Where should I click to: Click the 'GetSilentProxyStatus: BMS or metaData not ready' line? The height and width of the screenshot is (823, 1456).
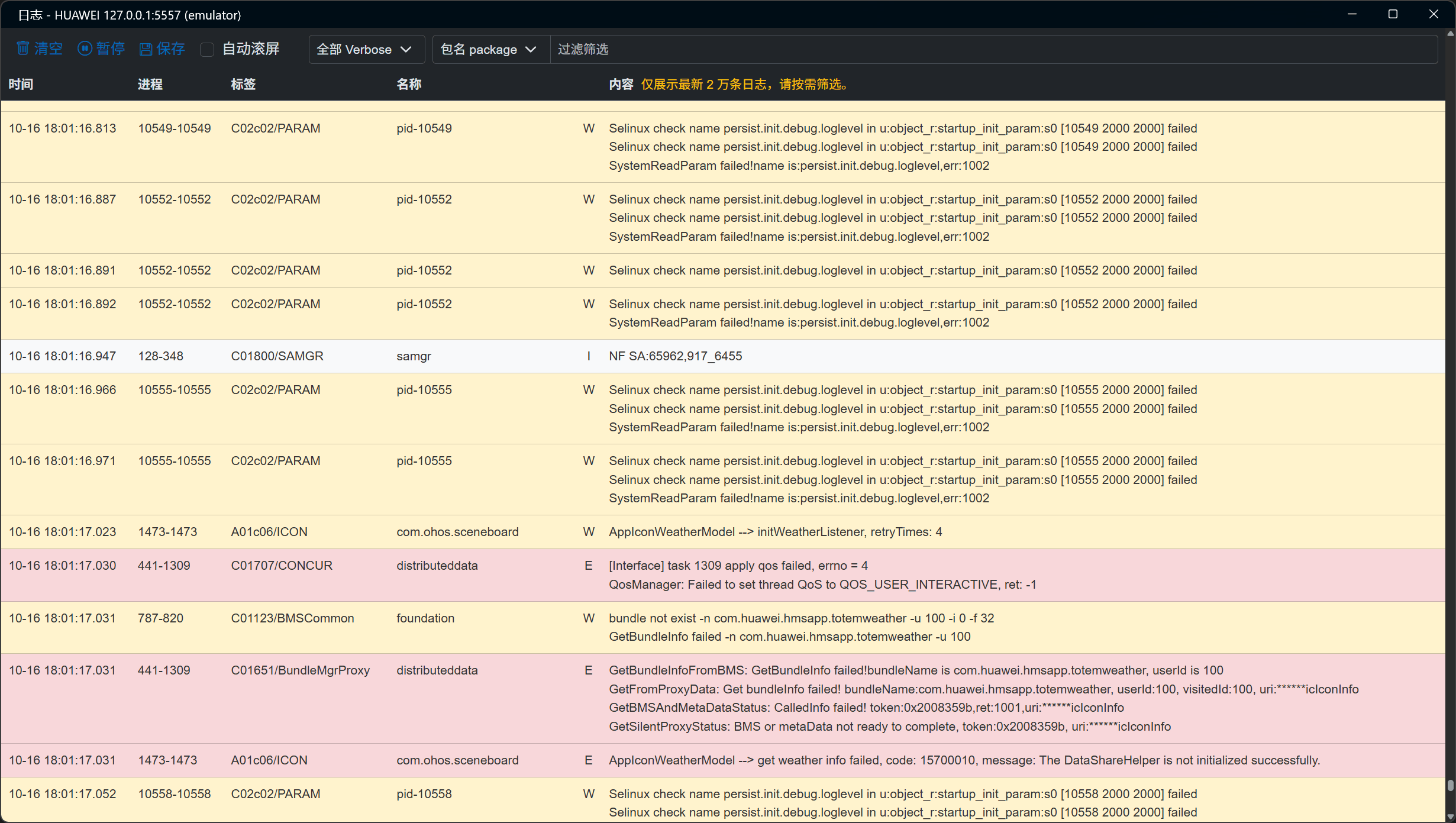click(890, 727)
